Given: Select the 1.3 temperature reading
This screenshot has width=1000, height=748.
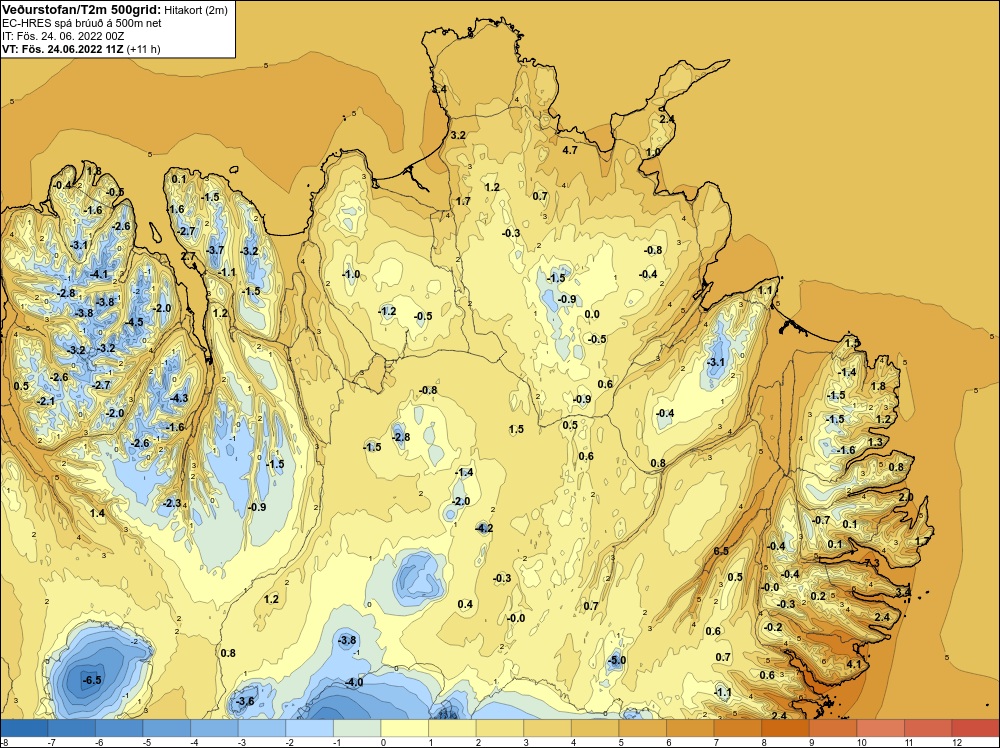Looking at the screenshot, I should pyautogui.click(x=875, y=442).
